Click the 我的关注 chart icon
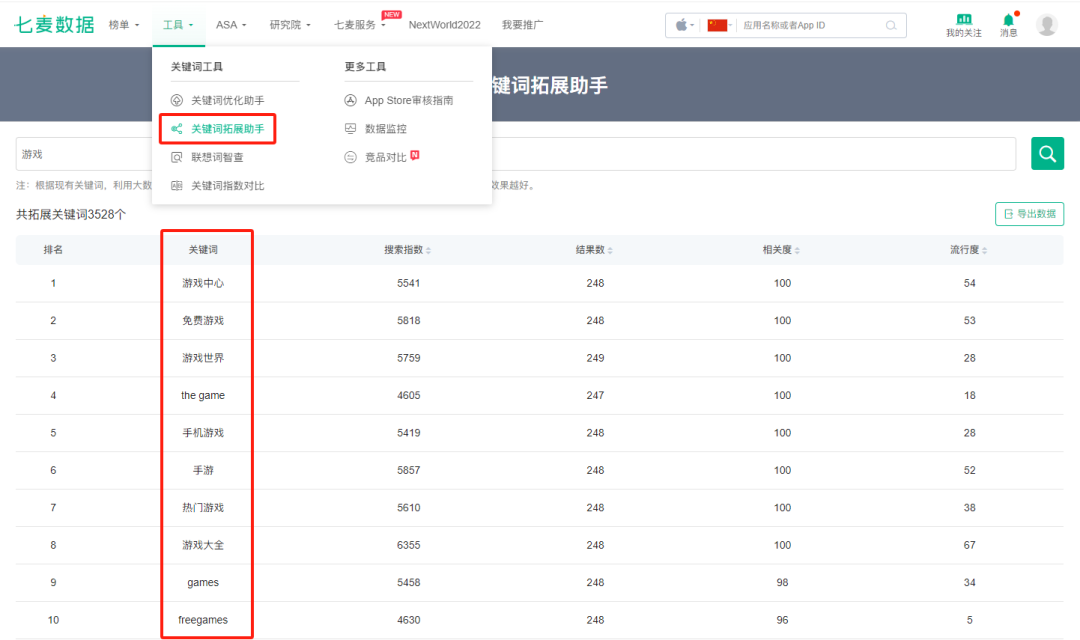The image size is (1080, 640). click(964, 19)
